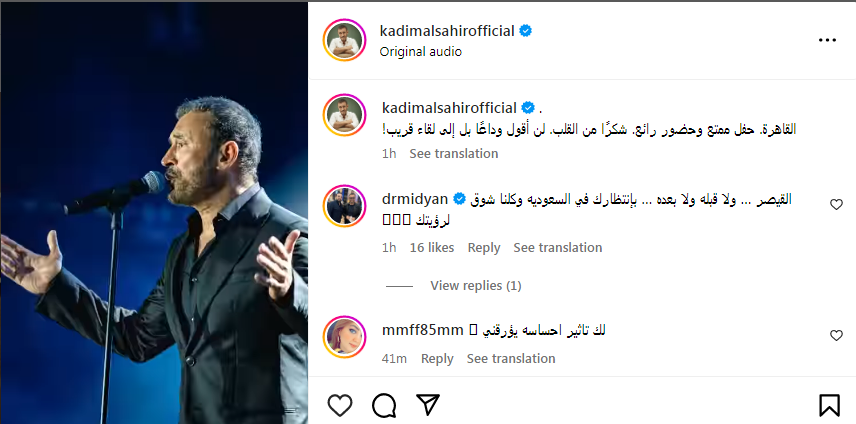856x424 pixels.
Task: Open the drmidyan commenter avatar
Action: (343, 207)
